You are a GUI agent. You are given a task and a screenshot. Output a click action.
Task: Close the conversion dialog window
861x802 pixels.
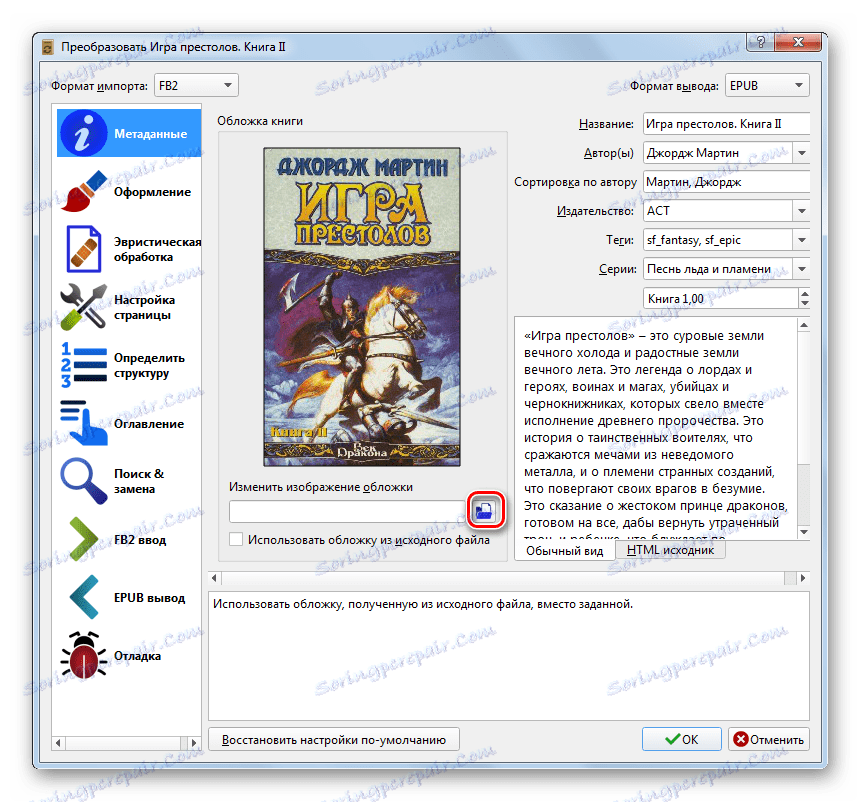(798, 42)
